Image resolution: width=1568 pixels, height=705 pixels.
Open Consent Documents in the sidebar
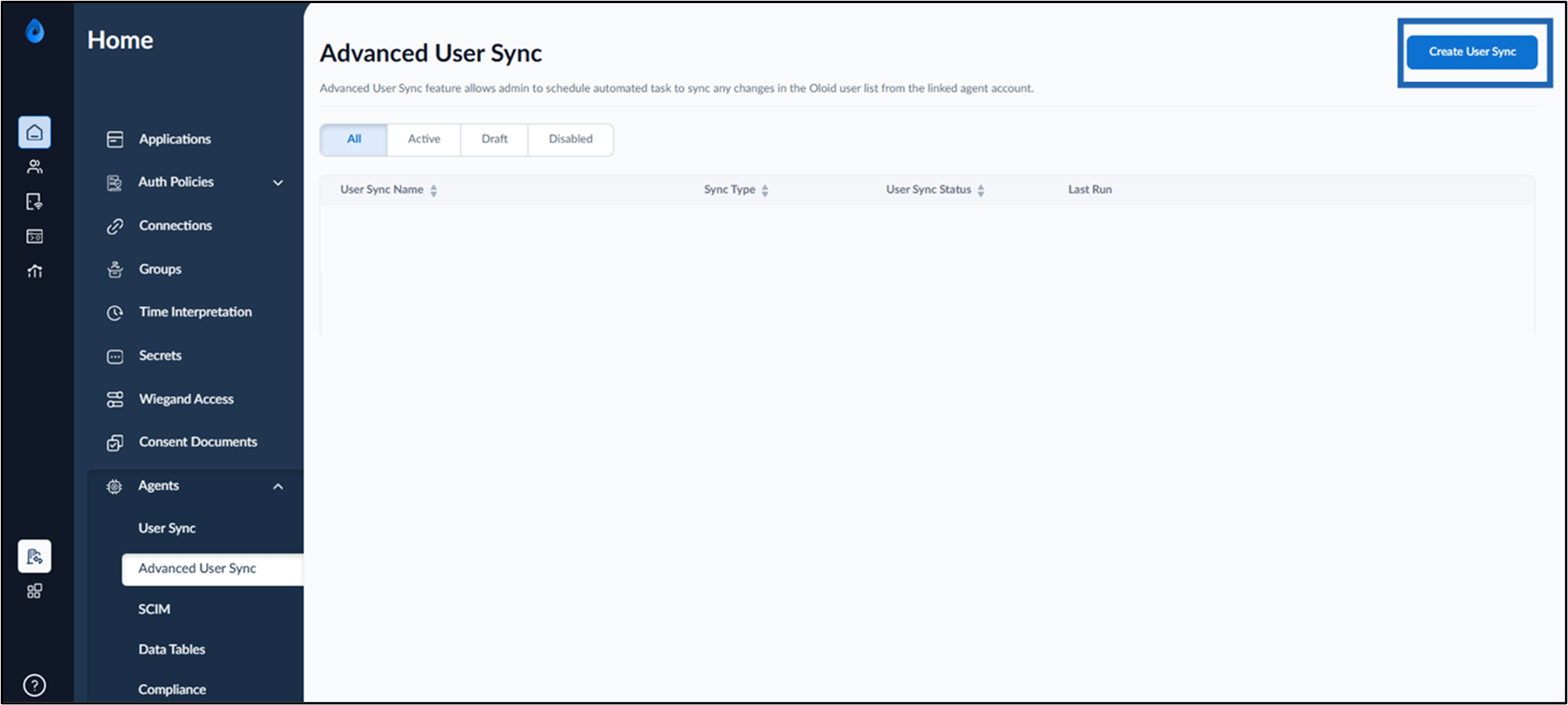(x=198, y=442)
